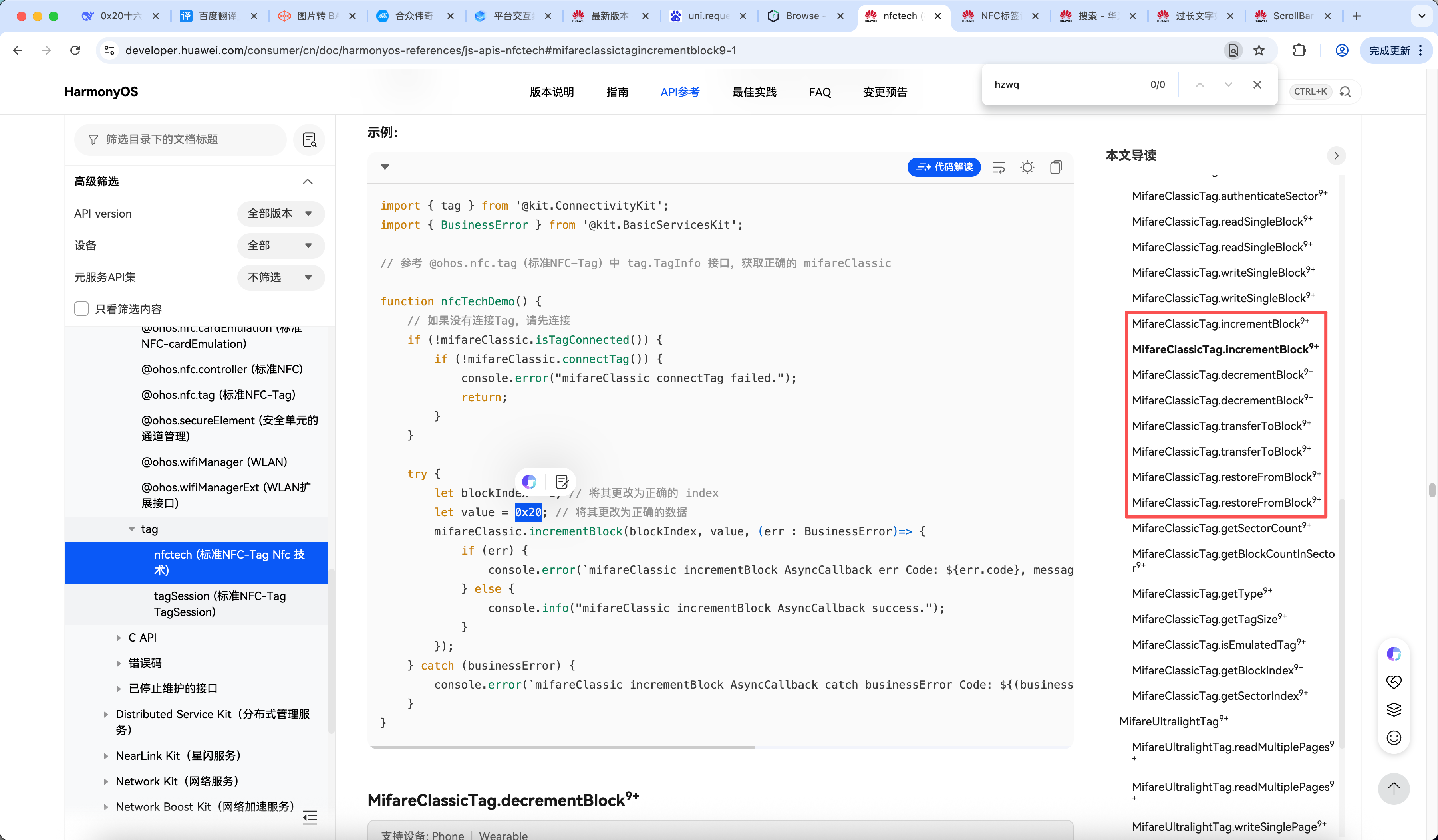Click the scroll-to-top arrow button

tap(1394, 788)
